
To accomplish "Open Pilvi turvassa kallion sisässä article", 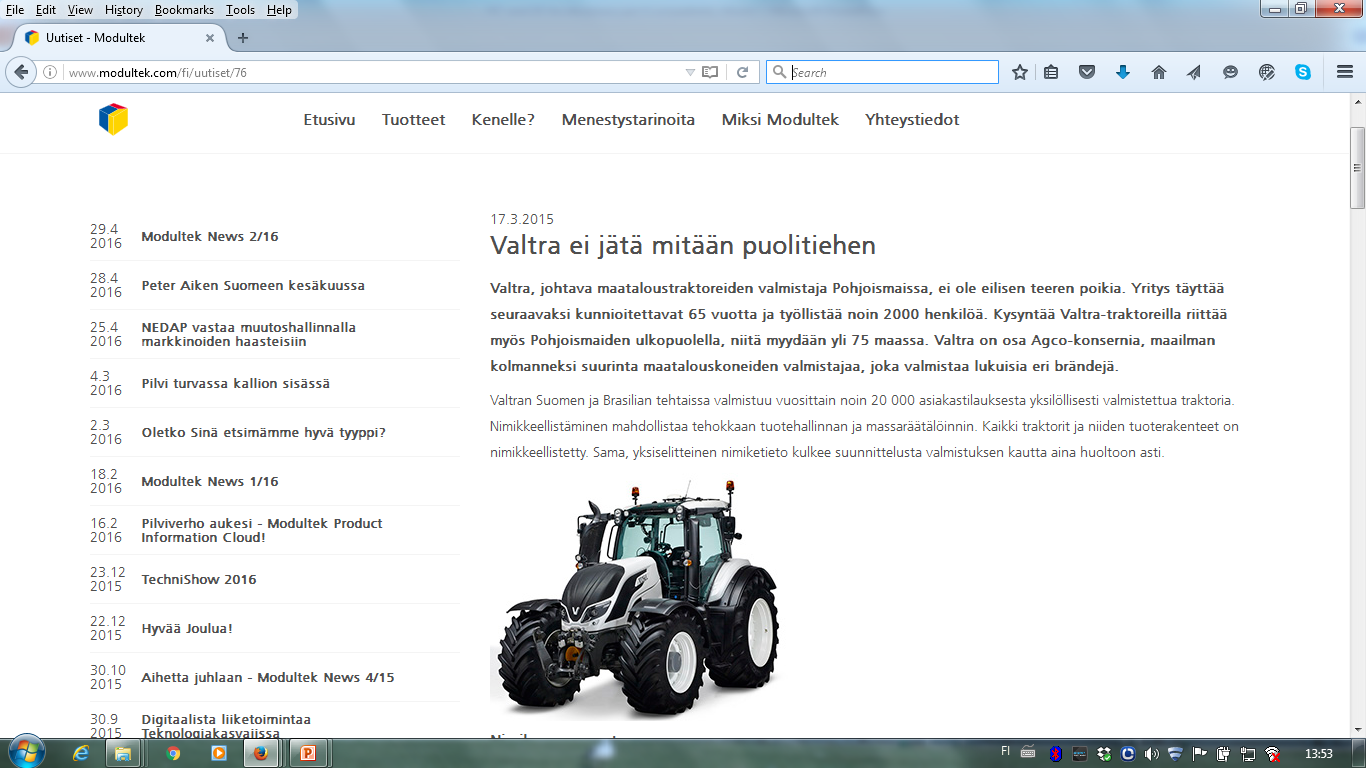I will (235, 384).
